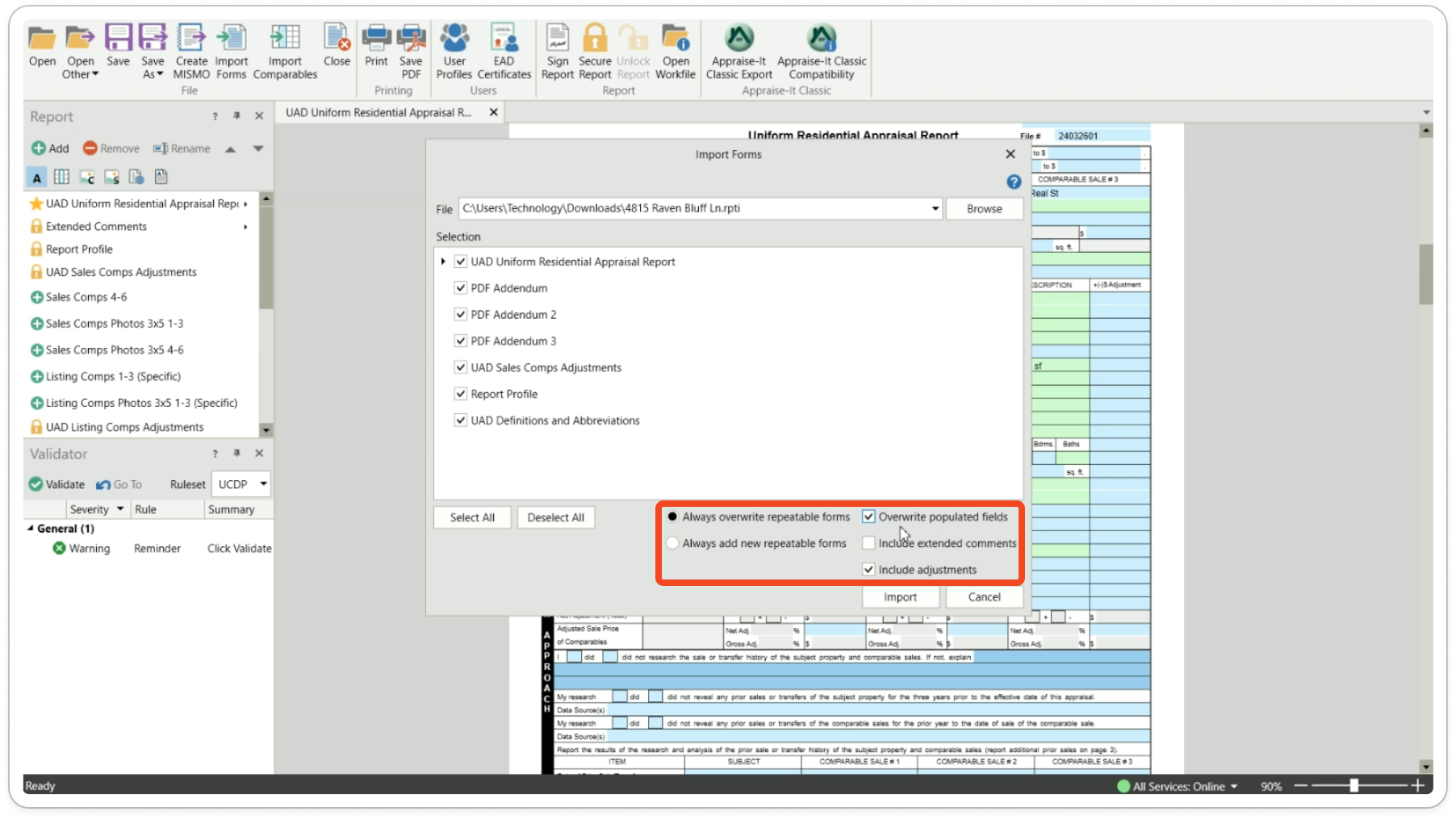Move form up in Report panel
Viewport: 1456px width, 820px height.
(230, 149)
